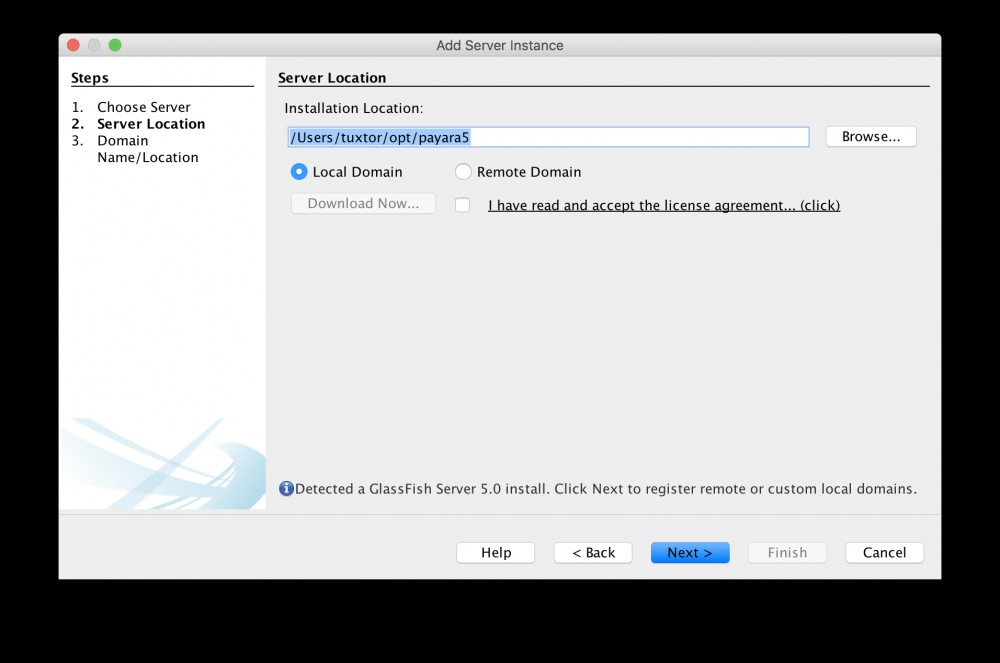Enable the Local Domain option
This screenshot has height=663, width=1000.
click(298, 171)
